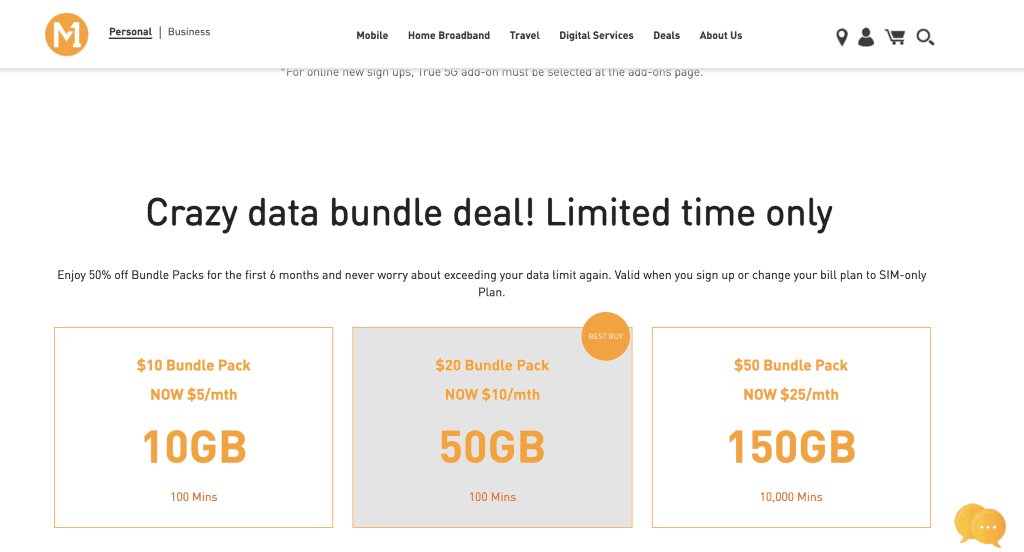Open the store locator pin icon
The height and width of the screenshot is (552, 1024).
coord(842,37)
